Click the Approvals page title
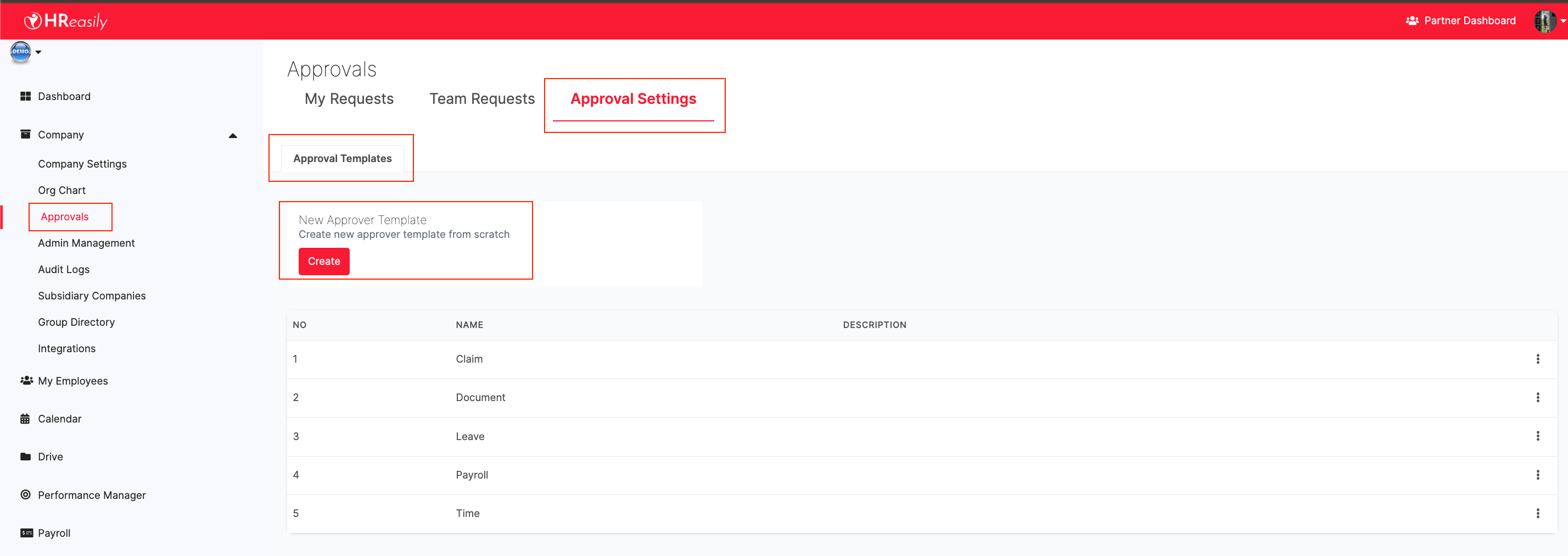 coord(332,70)
